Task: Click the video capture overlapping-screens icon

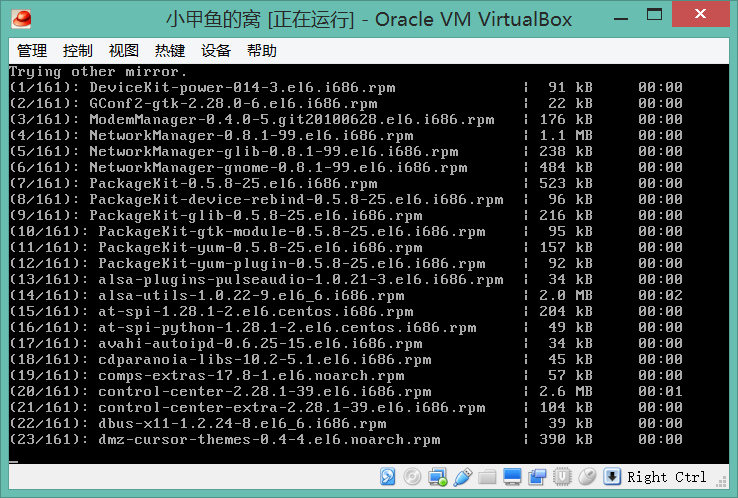Action: pos(537,477)
